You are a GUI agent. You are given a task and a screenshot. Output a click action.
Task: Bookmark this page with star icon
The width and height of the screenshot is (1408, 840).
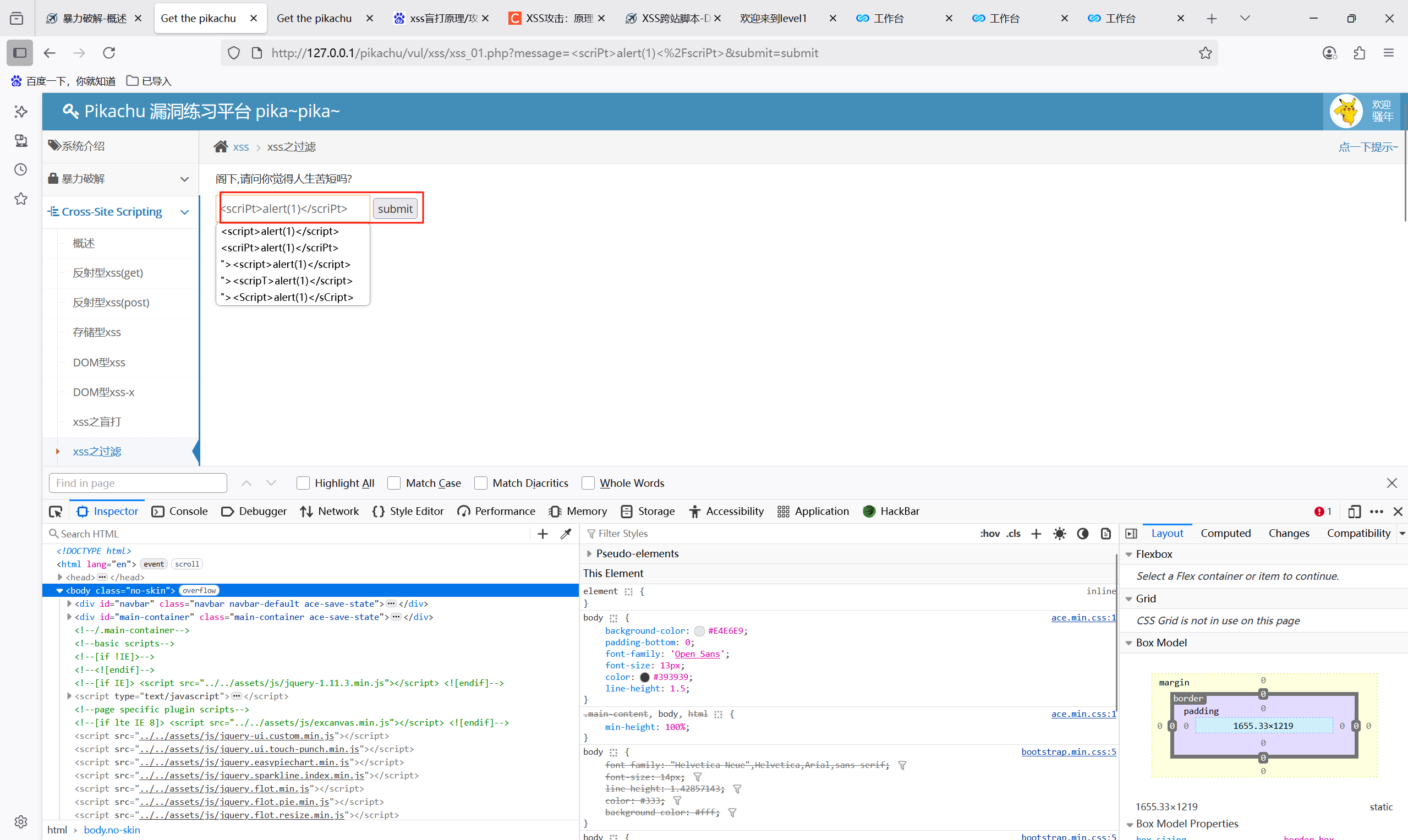click(1206, 53)
